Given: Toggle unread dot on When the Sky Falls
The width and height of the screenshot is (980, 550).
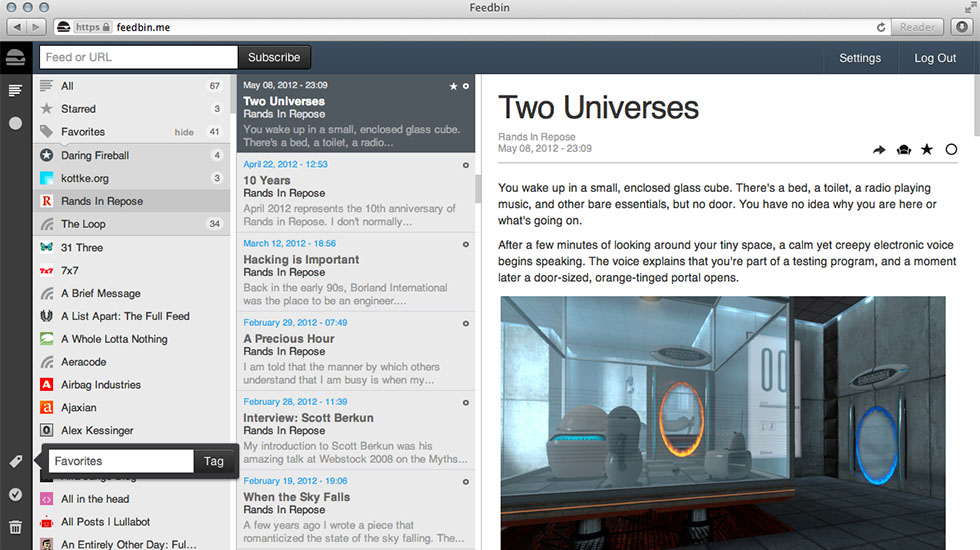Looking at the screenshot, I should point(466,482).
